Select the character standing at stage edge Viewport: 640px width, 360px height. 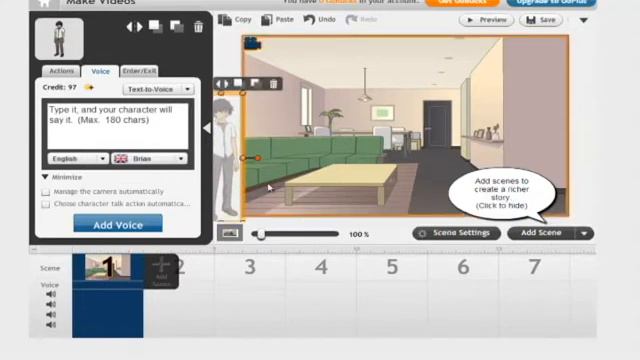pos(227,157)
